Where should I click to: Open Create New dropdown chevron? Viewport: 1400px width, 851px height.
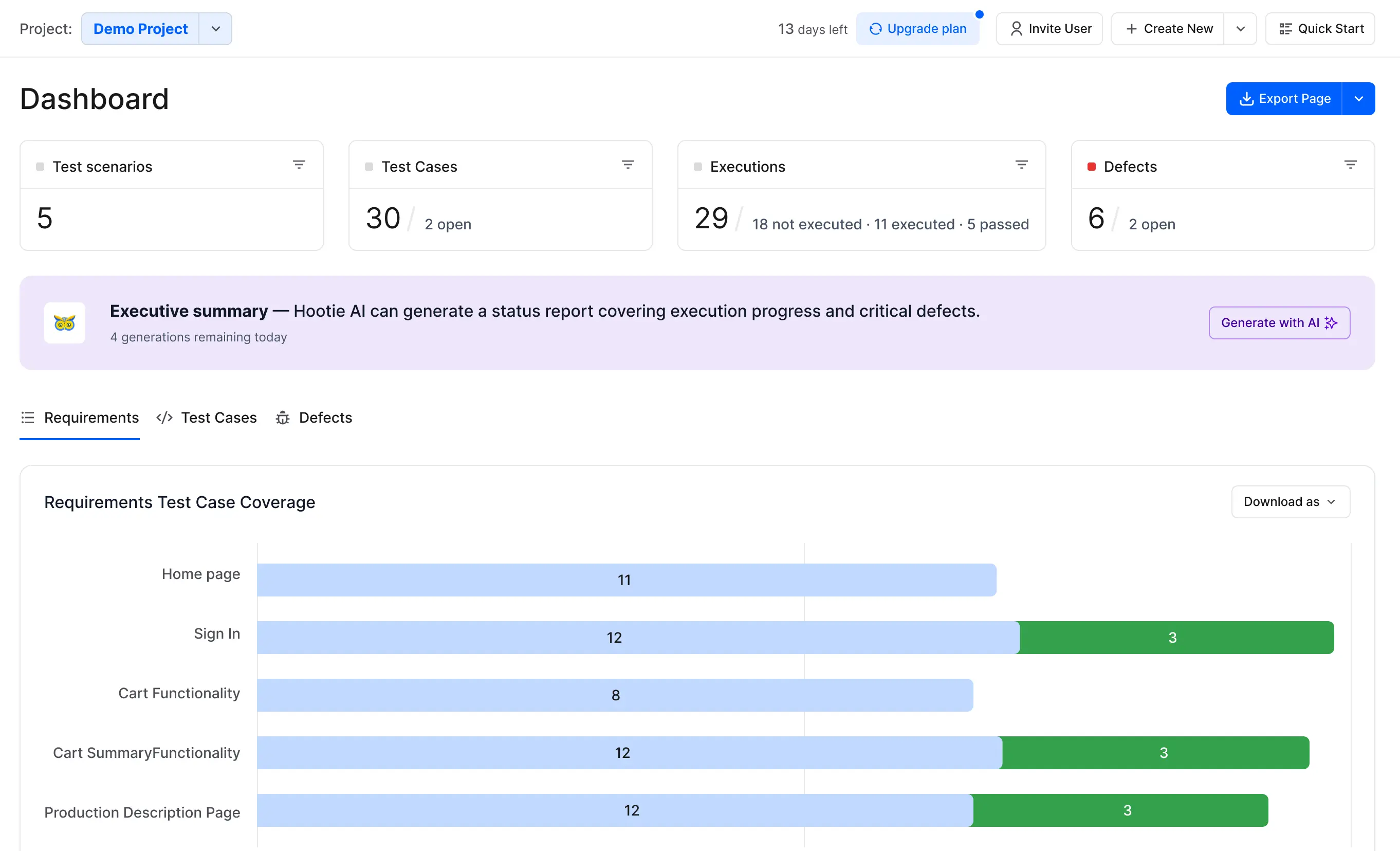pyautogui.click(x=1240, y=29)
